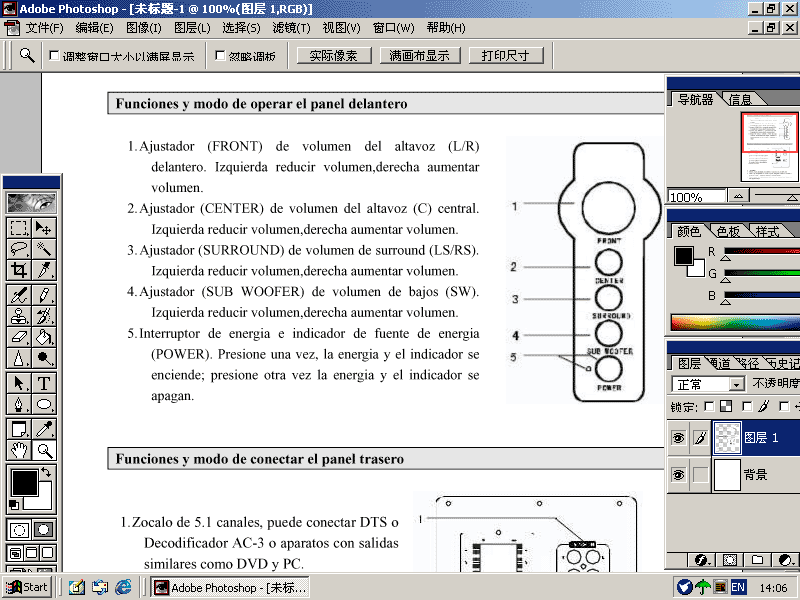Screen dimensions: 800x600
Task: Click the Adobe Photoshop taskbar button
Action: [x=231, y=588]
